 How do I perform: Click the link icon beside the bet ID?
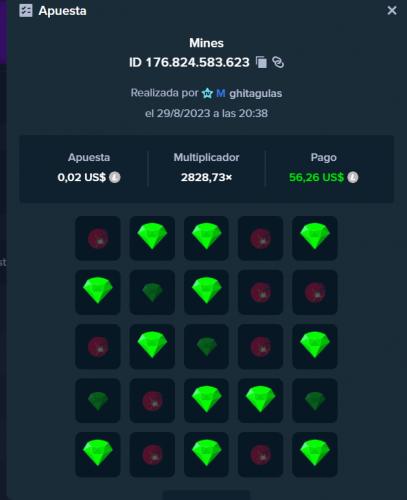[278, 62]
